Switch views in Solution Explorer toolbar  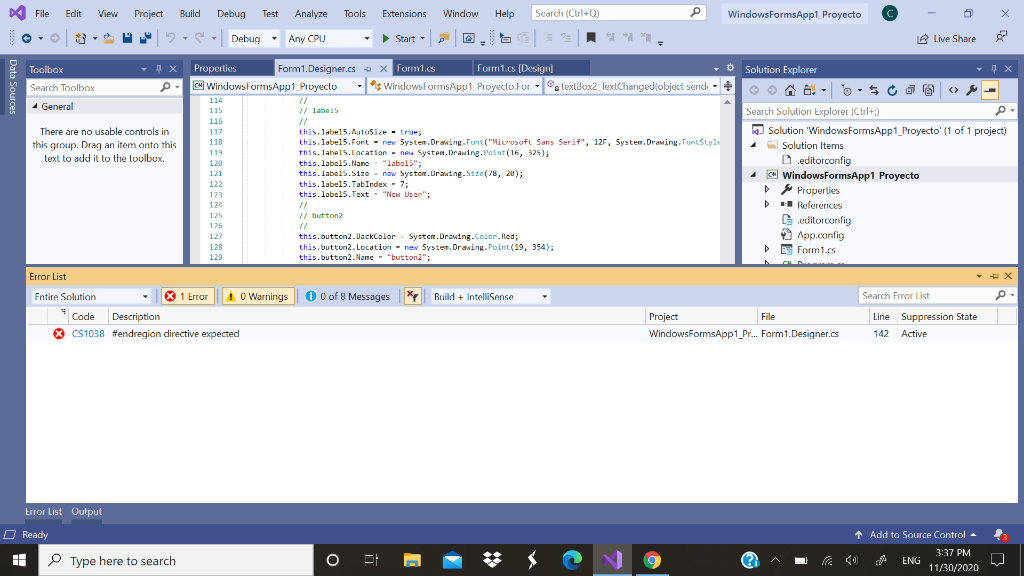[x=810, y=90]
